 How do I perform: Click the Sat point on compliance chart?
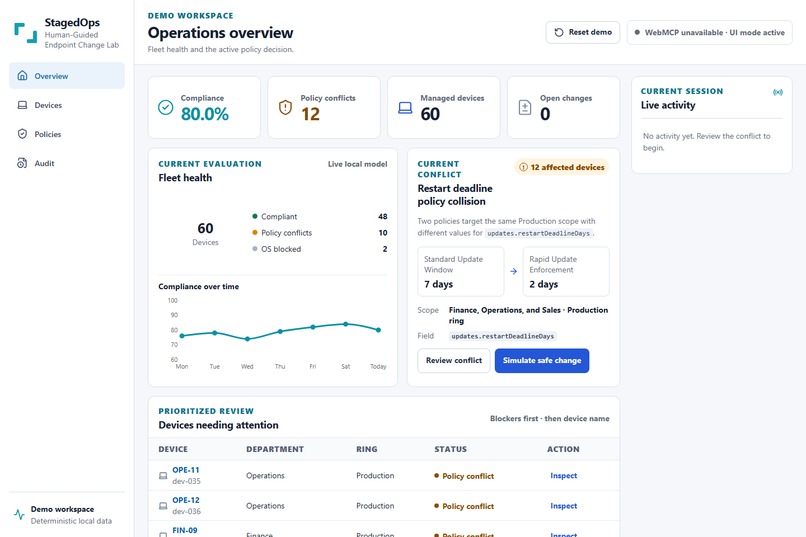tap(345, 324)
